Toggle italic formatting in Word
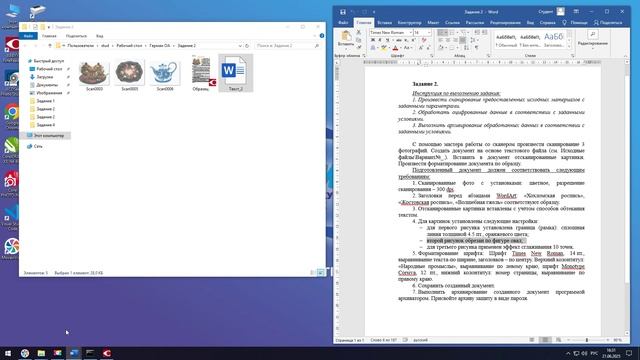The image size is (640, 360). click(x=380, y=40)
